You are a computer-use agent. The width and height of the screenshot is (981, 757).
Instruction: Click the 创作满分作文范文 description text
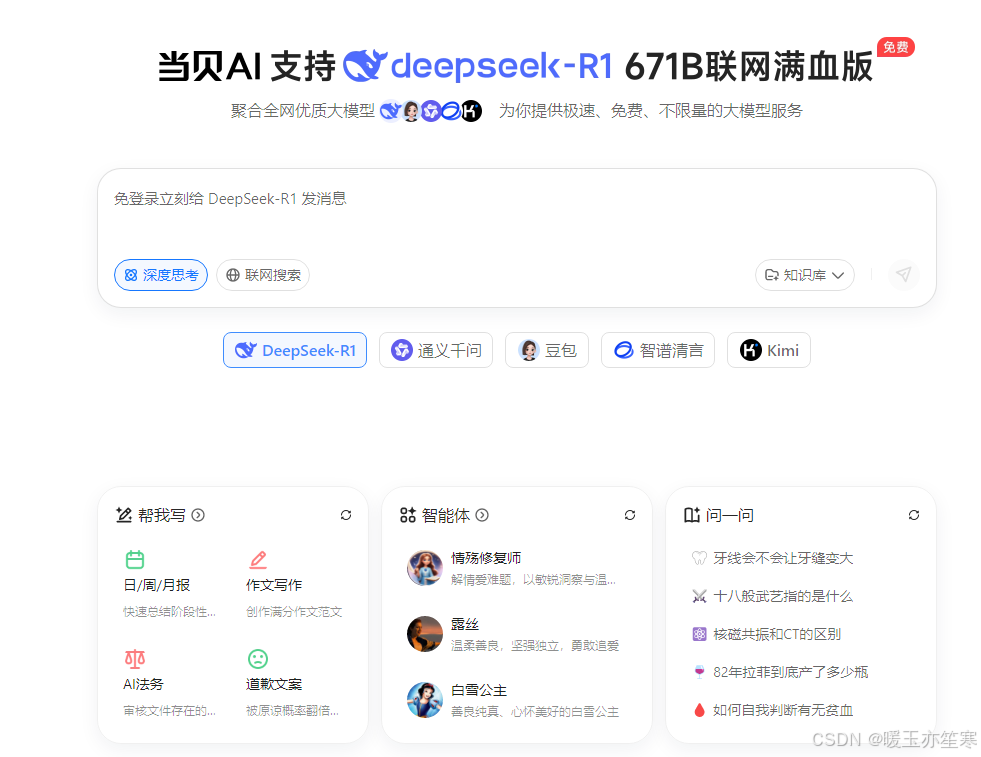[294, 612]
